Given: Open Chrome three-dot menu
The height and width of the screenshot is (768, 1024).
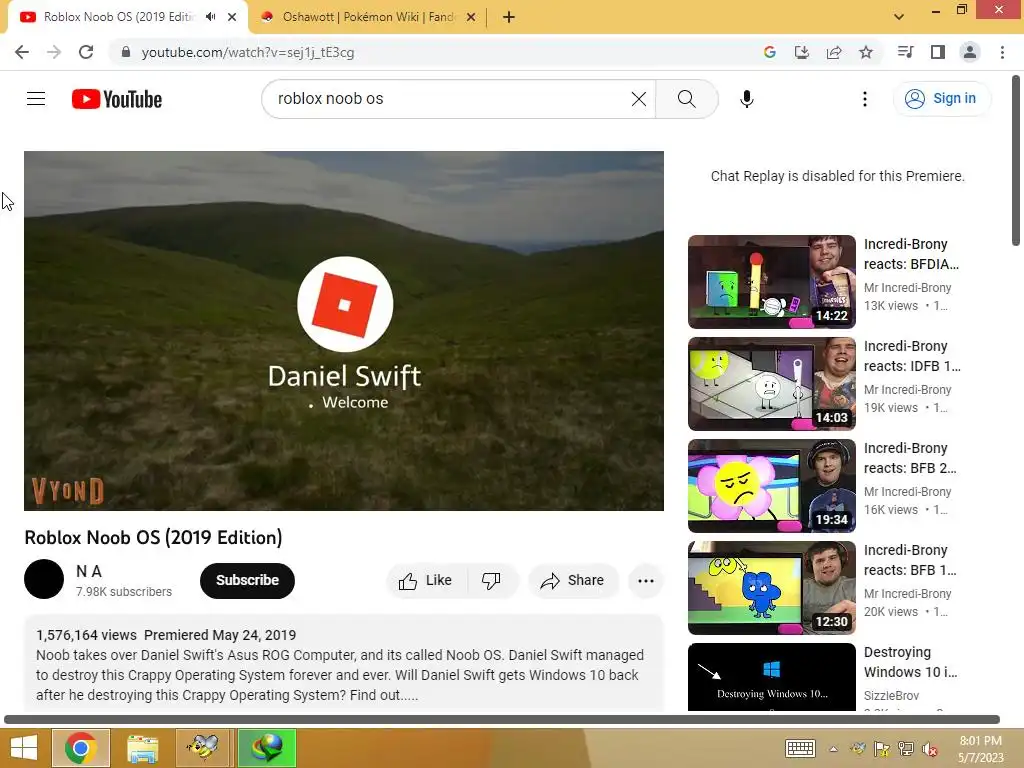Looking at the screenshot, I should click(x=1002, y=52).
